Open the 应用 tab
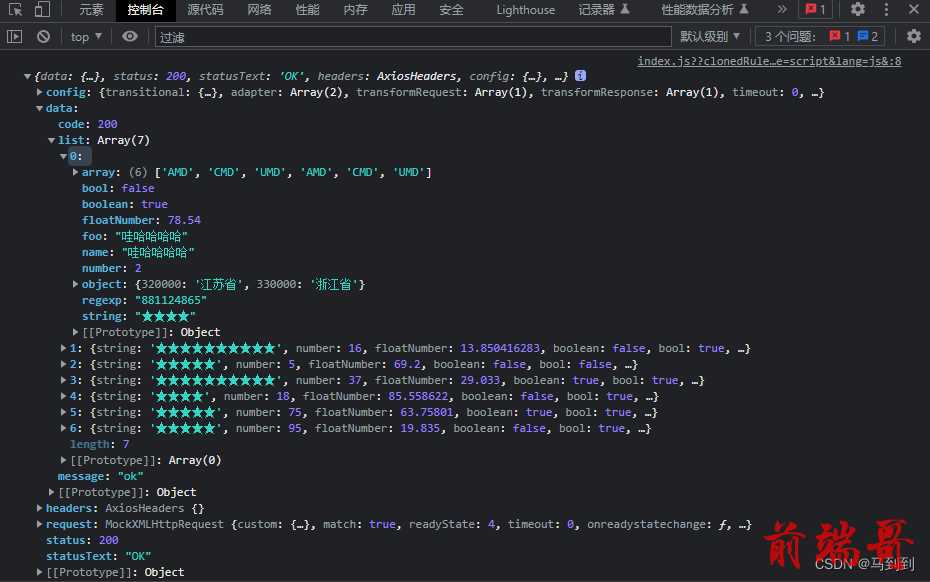Viewport: 930px width, 582px height. pyautogui.click(x=403, y=9)
